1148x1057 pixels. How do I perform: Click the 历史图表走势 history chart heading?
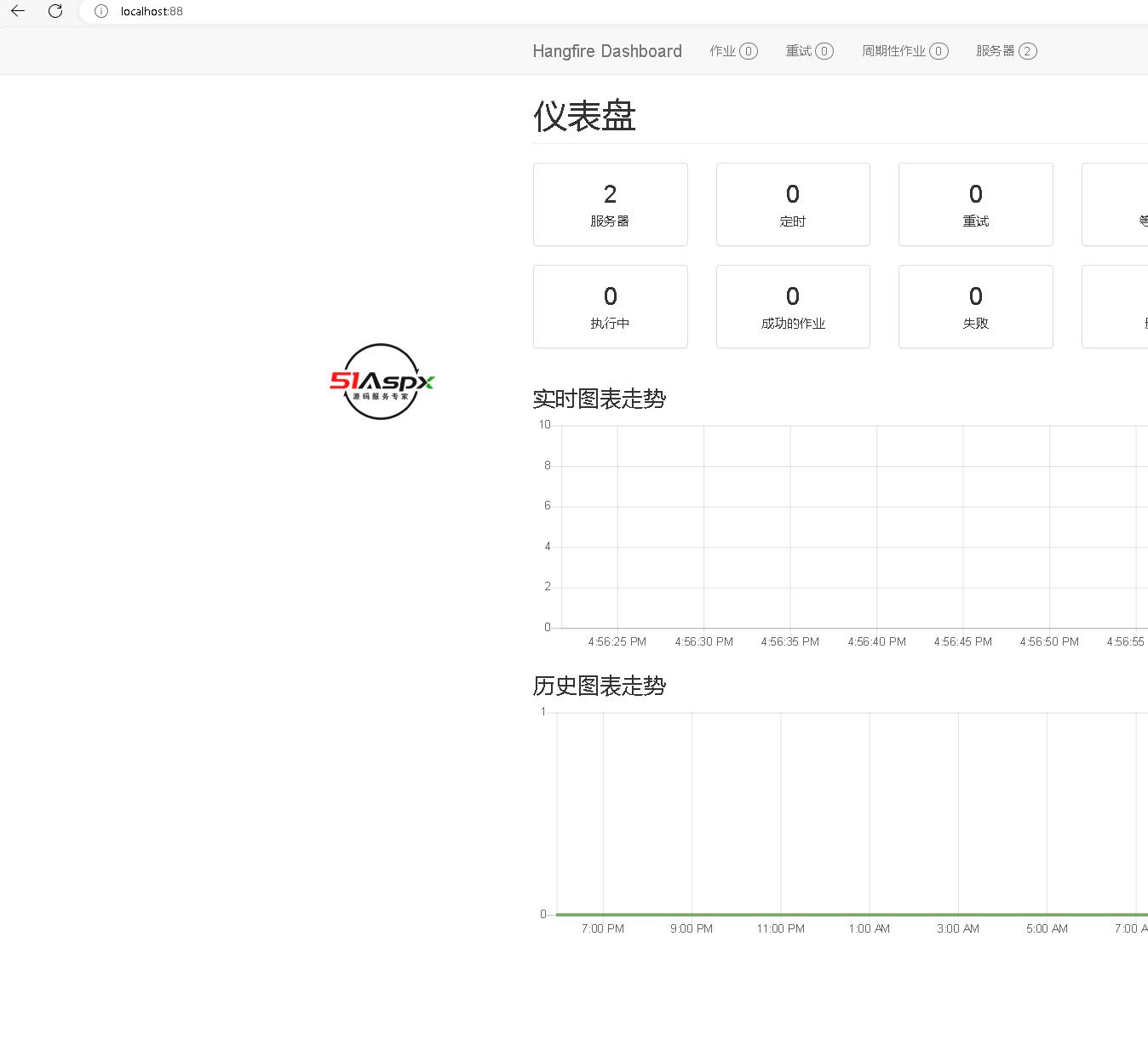[600, 686]
